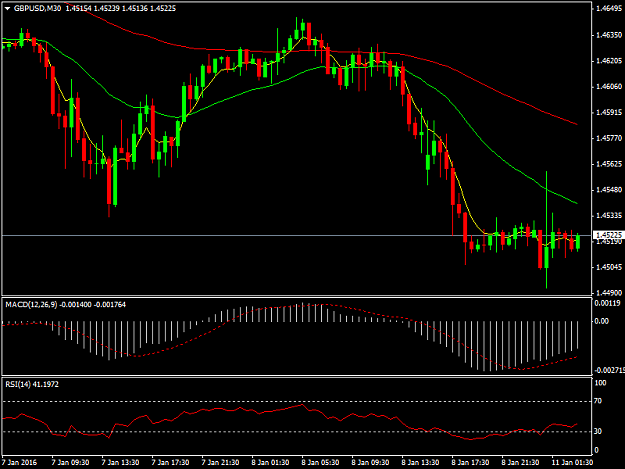Click time axis label 7 Jan 13:30

(x=120, y=463)
